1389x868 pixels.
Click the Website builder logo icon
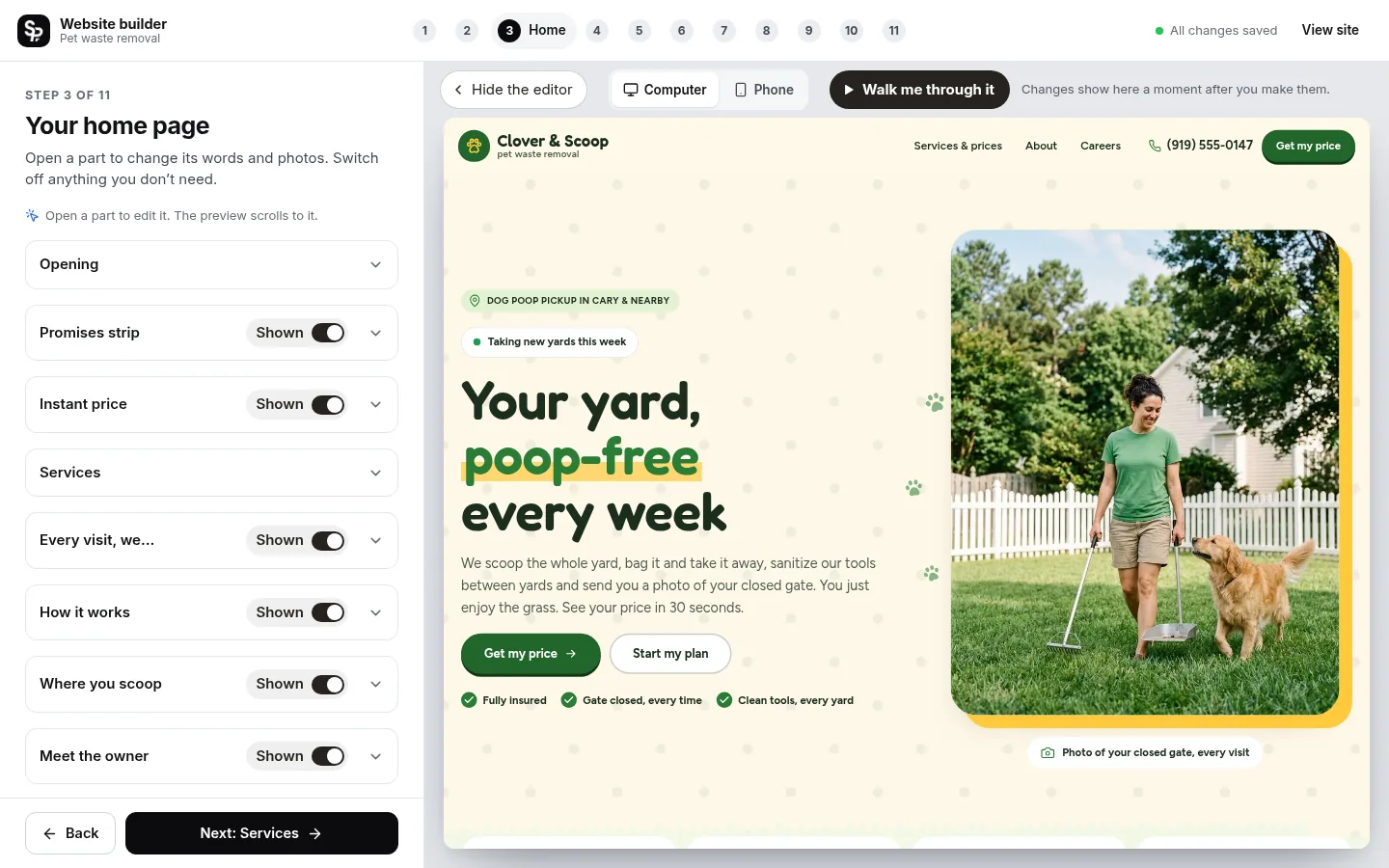pyautogui.click(x=34, y=31)
